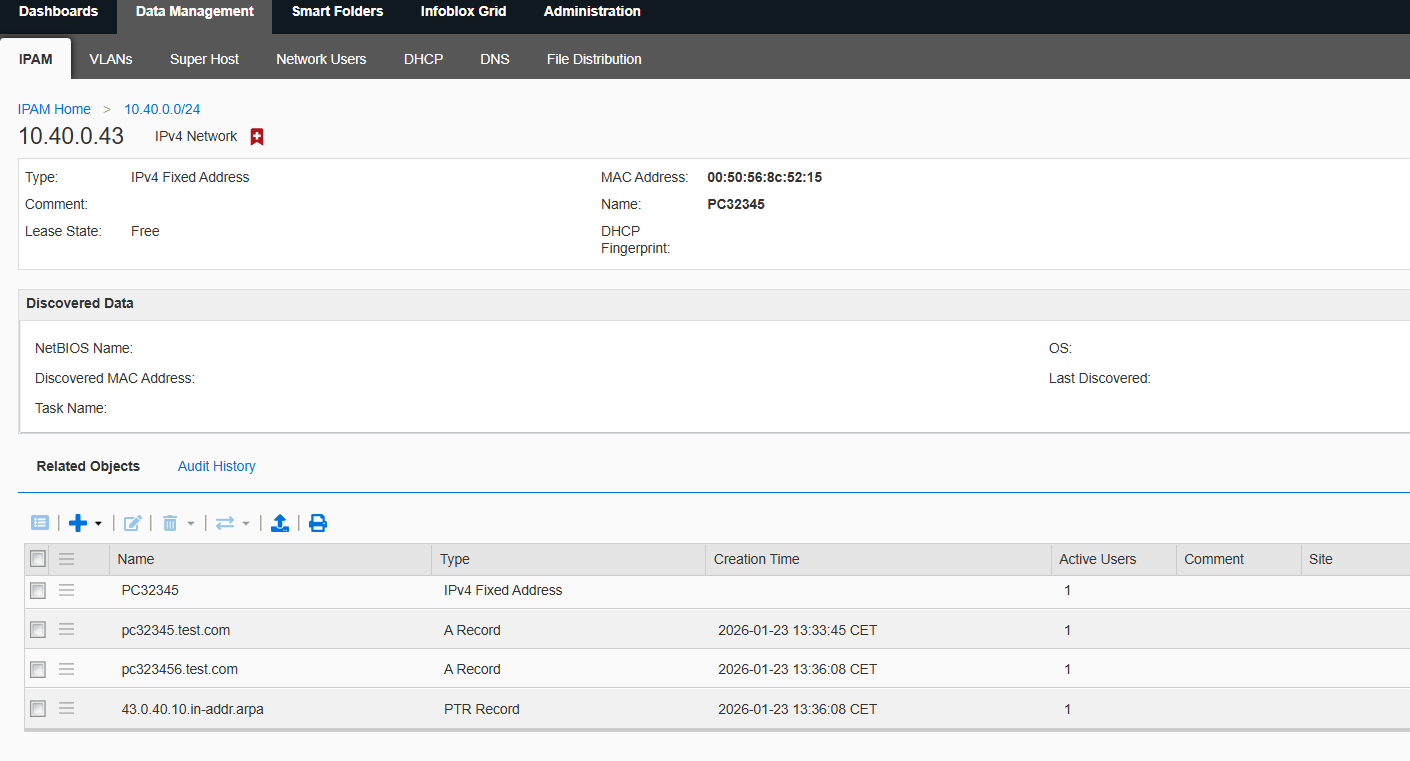
Task: Switch to the Super Host tab
Action: (x=204, y=59)
